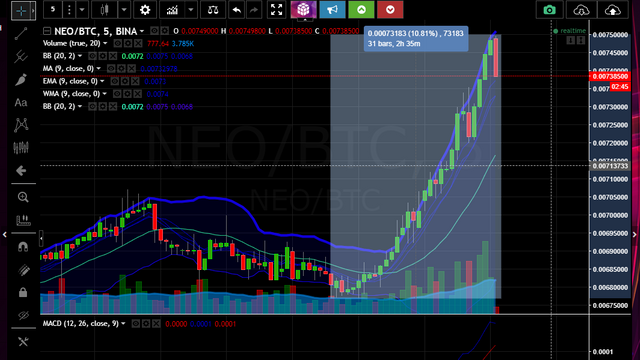Open interval options three-dot button
This screenshot has width=640, height=360.
[x=69, y=10]
